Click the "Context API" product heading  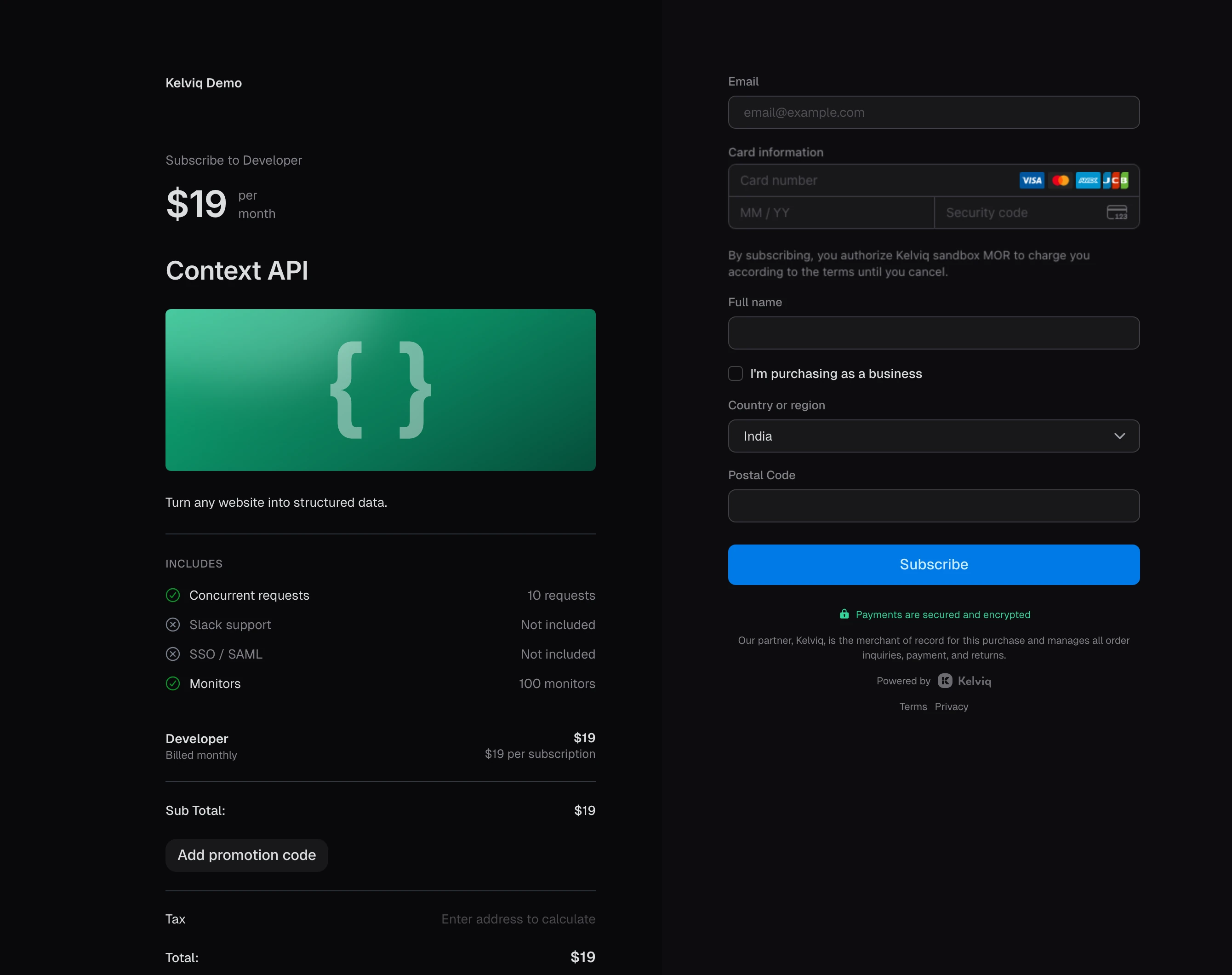coord(237,270)
